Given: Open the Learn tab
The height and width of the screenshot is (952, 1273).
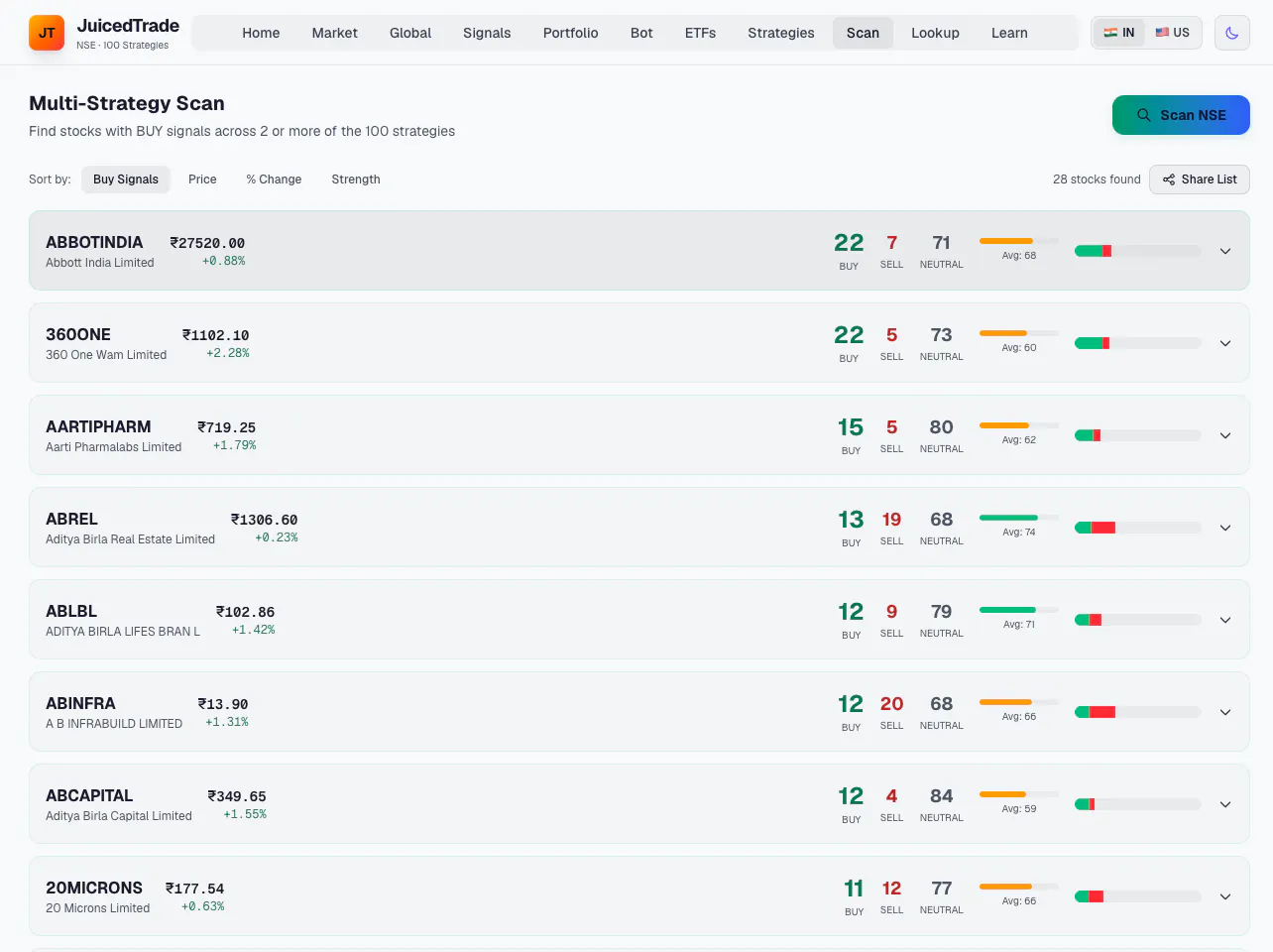Looking at the screenshot, I should point(1009,33).
